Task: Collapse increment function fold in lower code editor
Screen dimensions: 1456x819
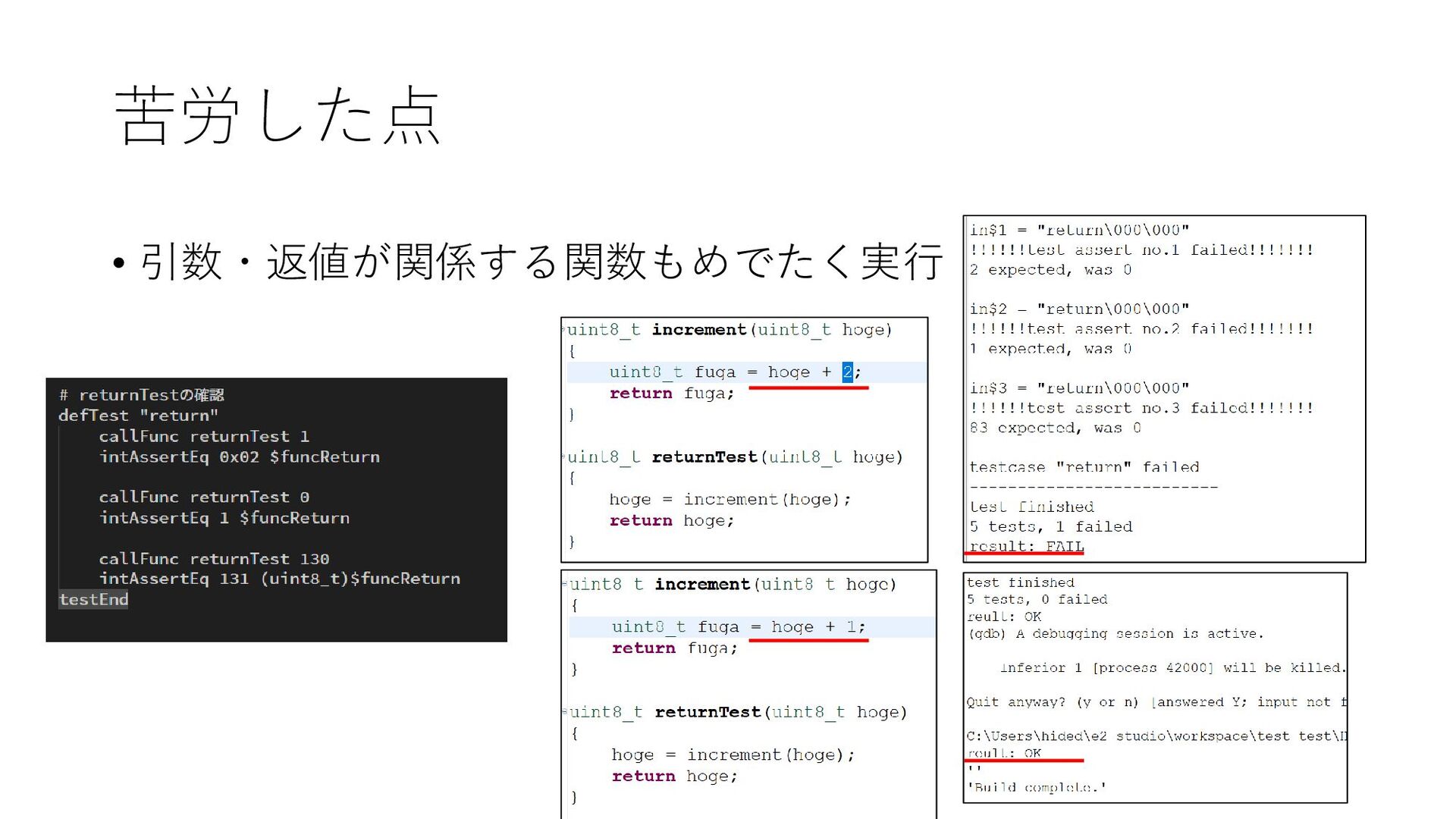Action: (x=565, y=585)
